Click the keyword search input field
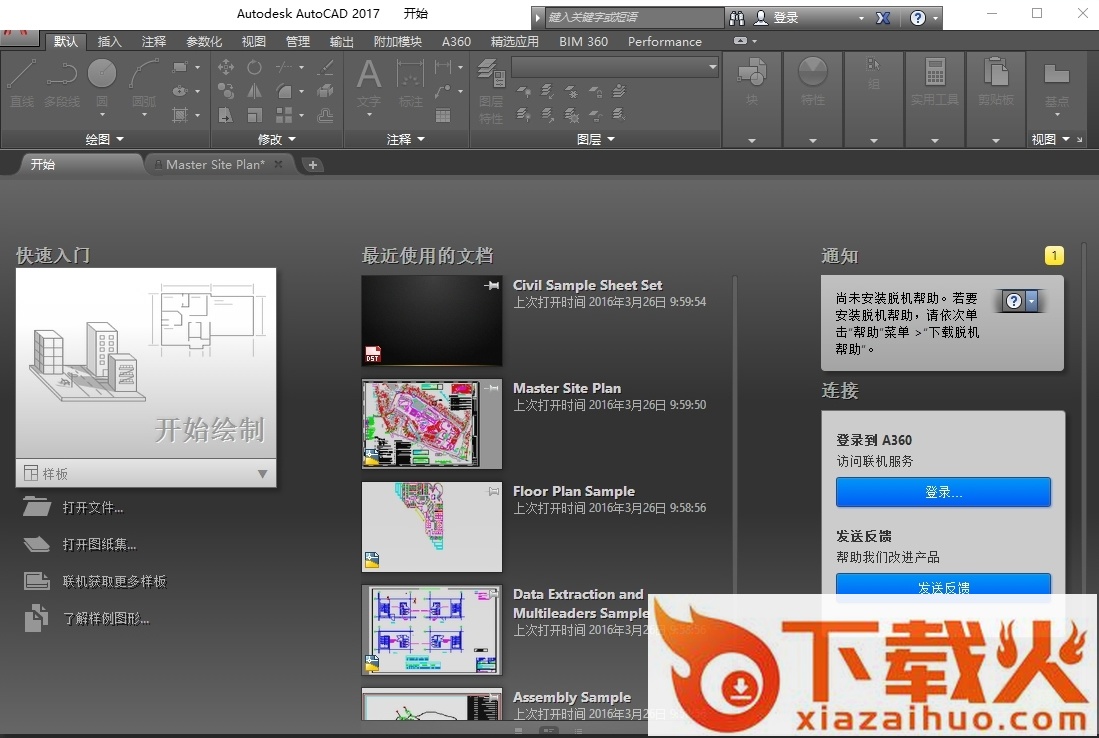Screen dimensions: 1099x738 point(634,18)
